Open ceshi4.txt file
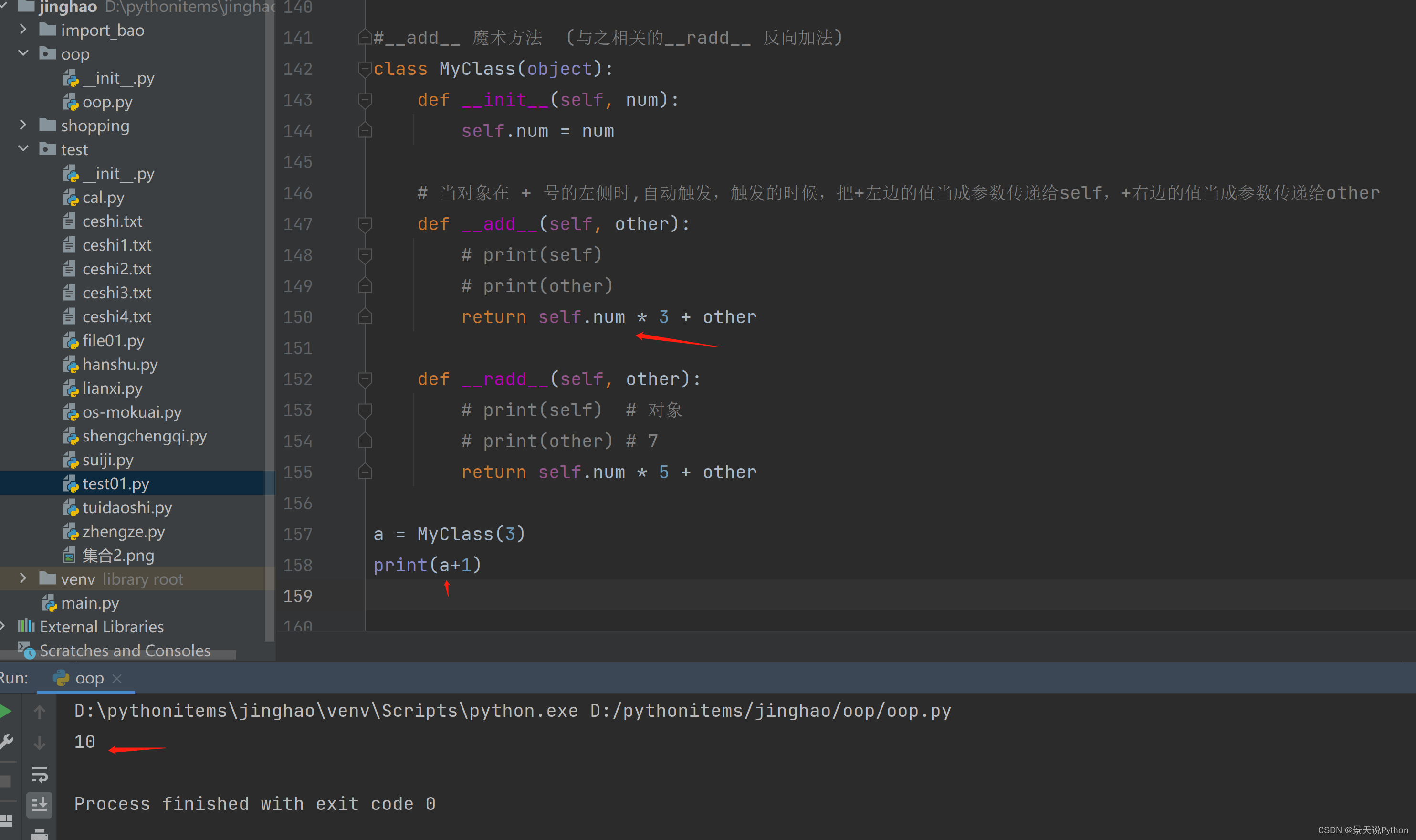The image size is (1416, 840). point(116,316)
